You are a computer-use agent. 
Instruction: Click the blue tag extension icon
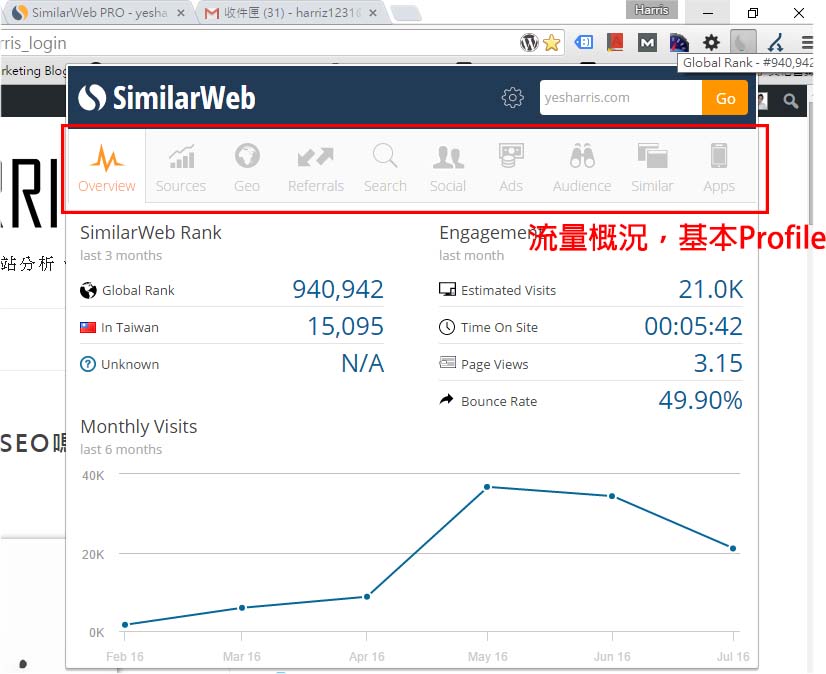[x=584, y=42]
